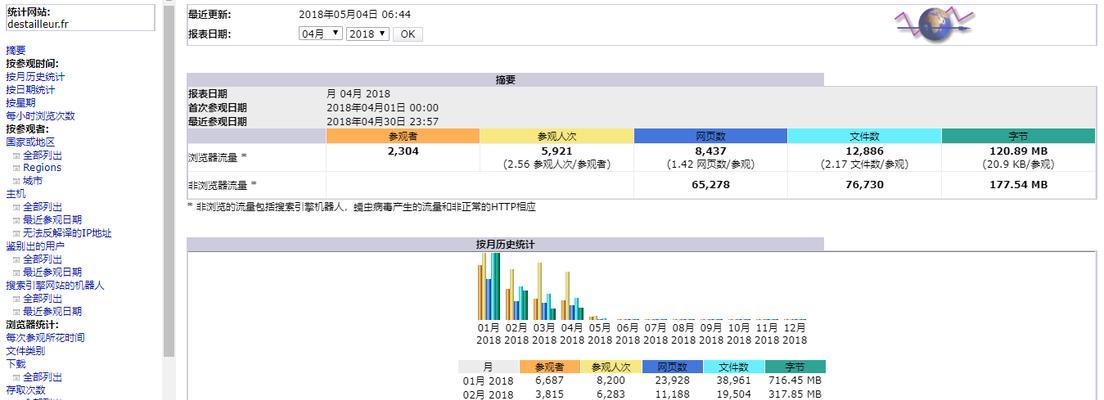The width and height of the screenshot is (1104, 400).
Task: Click list icon beside 全部列出 under 鉴别出的用户
Action: (x=17, y=259)
